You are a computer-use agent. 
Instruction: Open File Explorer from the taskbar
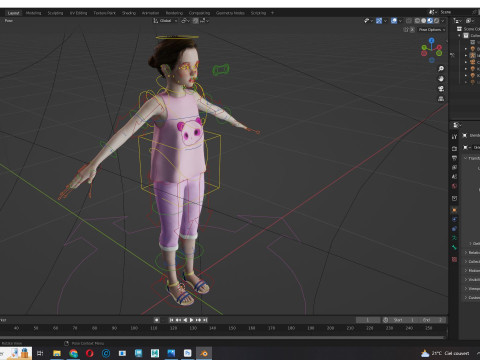[57, 353]
